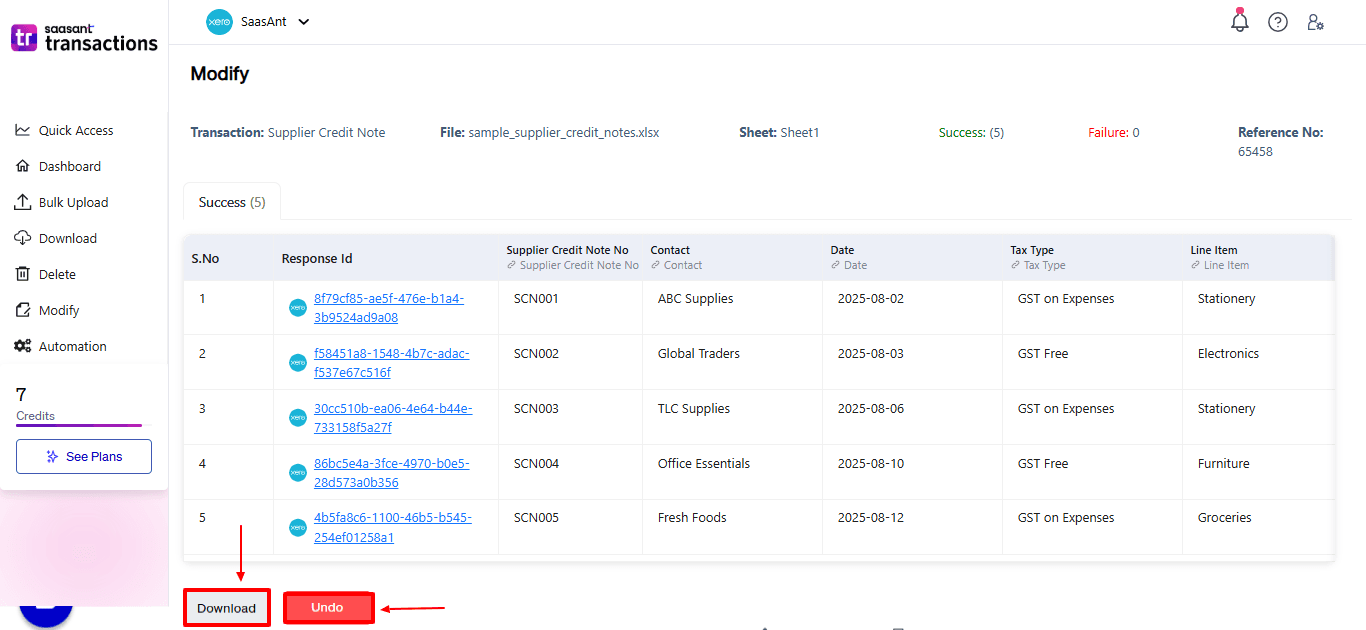Select Download from the sidebar menu
1366x630 pixels.
pyautogui.click(x=22, y=237)
